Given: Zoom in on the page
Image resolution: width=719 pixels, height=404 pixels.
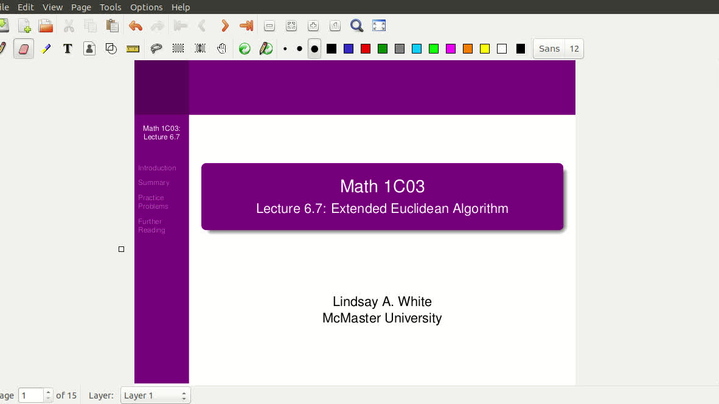Looking at the screenshot, I should click(x=313, y=26).
